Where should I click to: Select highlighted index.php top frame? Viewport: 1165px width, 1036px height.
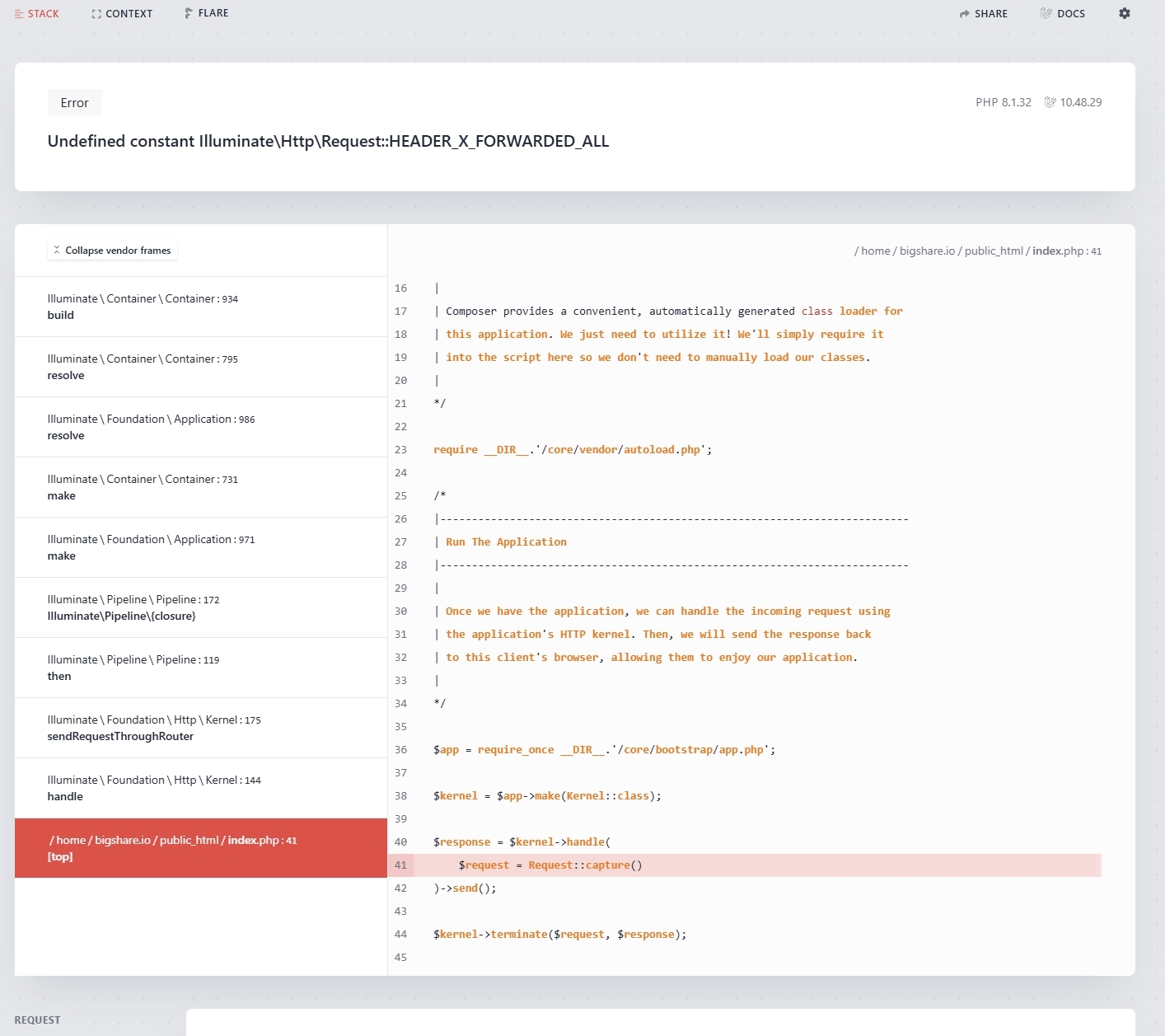[200, 848]
